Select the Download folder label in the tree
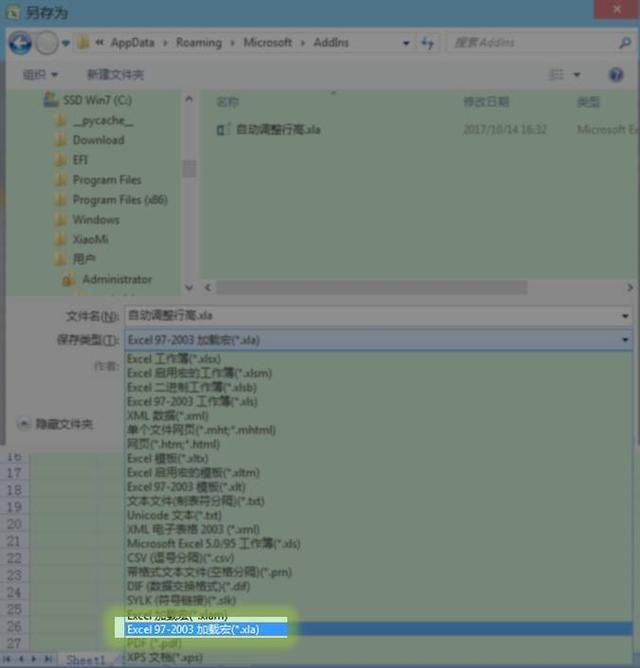Viewport: 640px width, 668px height. [x=98, y=140]
